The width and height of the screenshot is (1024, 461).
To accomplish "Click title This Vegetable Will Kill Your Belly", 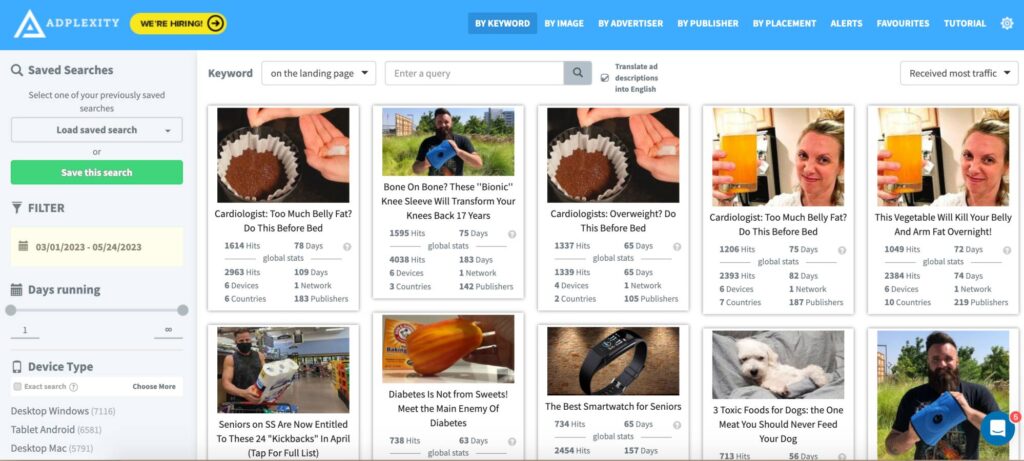I will click(942, 225).
